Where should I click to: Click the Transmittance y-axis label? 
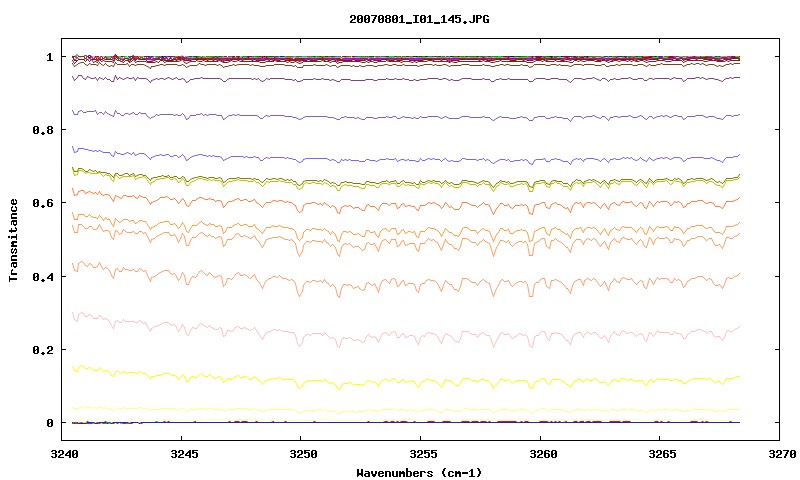[14, 240]
